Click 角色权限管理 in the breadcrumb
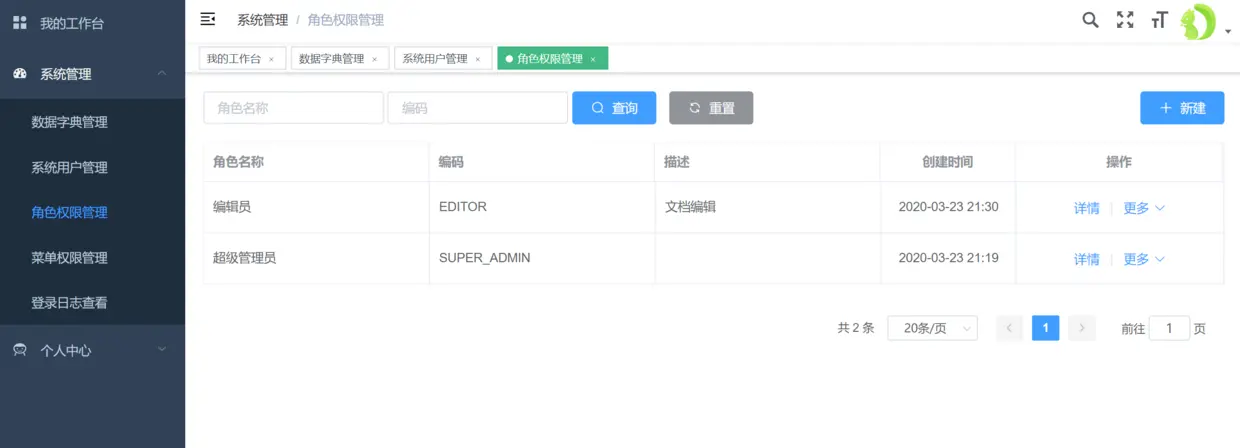 (x=346, y=20)
